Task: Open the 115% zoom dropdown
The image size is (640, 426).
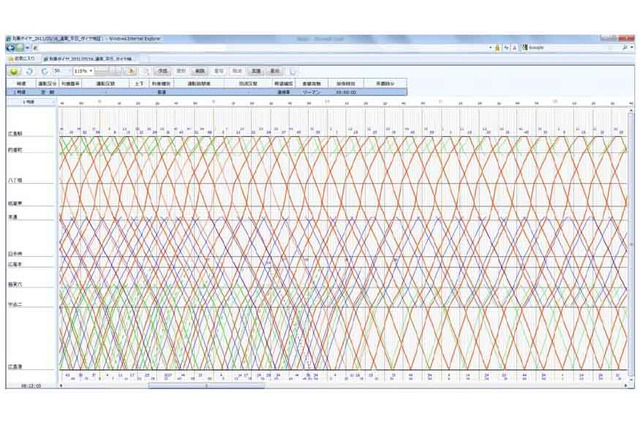Action: (84, 71)
